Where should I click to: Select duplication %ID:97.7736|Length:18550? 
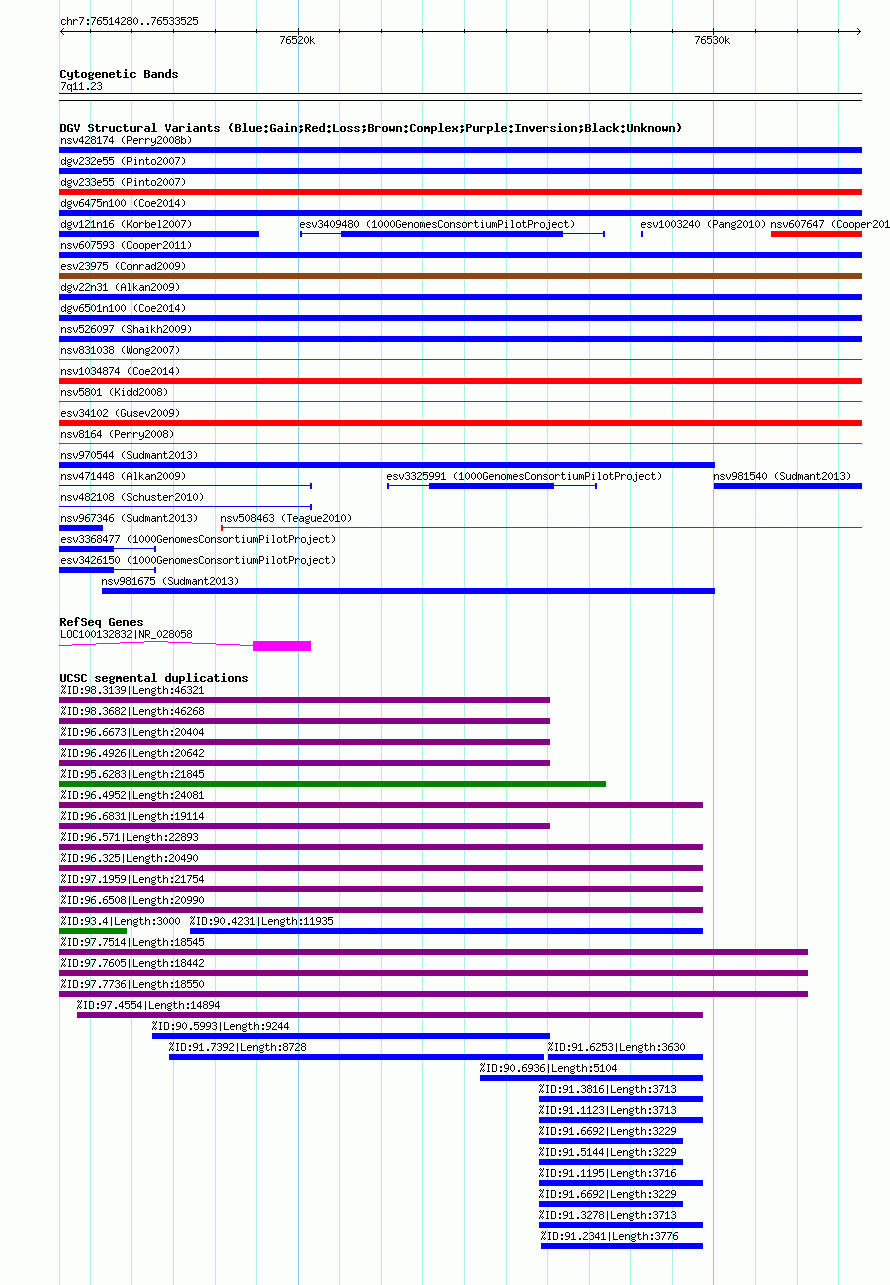[x=132, y=984]
